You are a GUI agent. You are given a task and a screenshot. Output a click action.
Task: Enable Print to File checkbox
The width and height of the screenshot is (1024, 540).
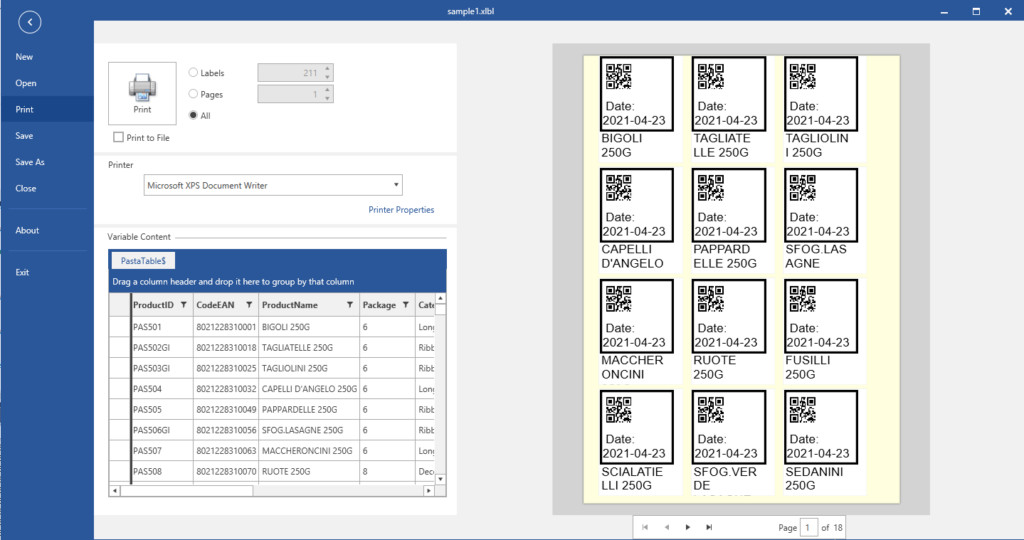[x=118, y=137]
